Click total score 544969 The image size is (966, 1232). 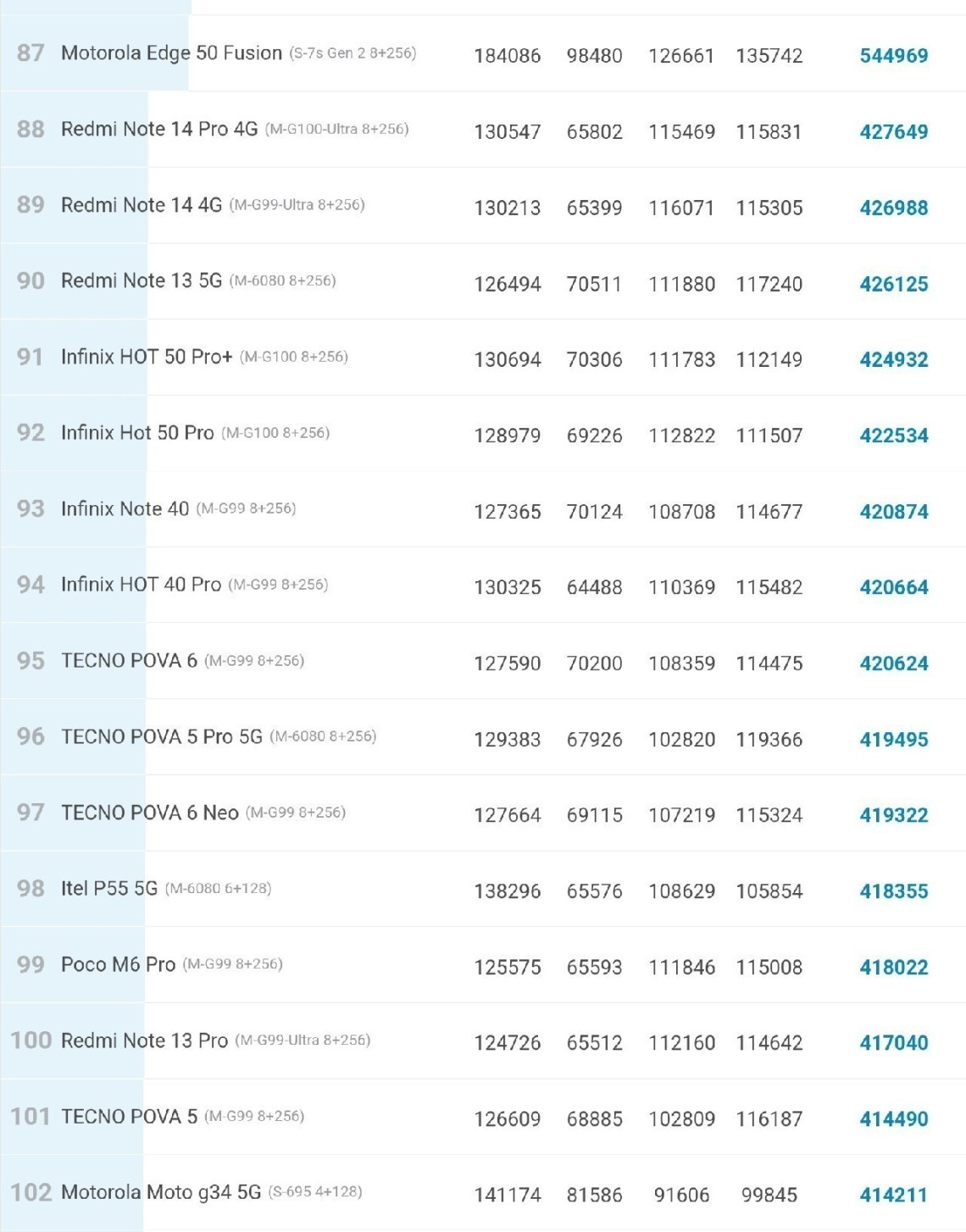(893, 56)
